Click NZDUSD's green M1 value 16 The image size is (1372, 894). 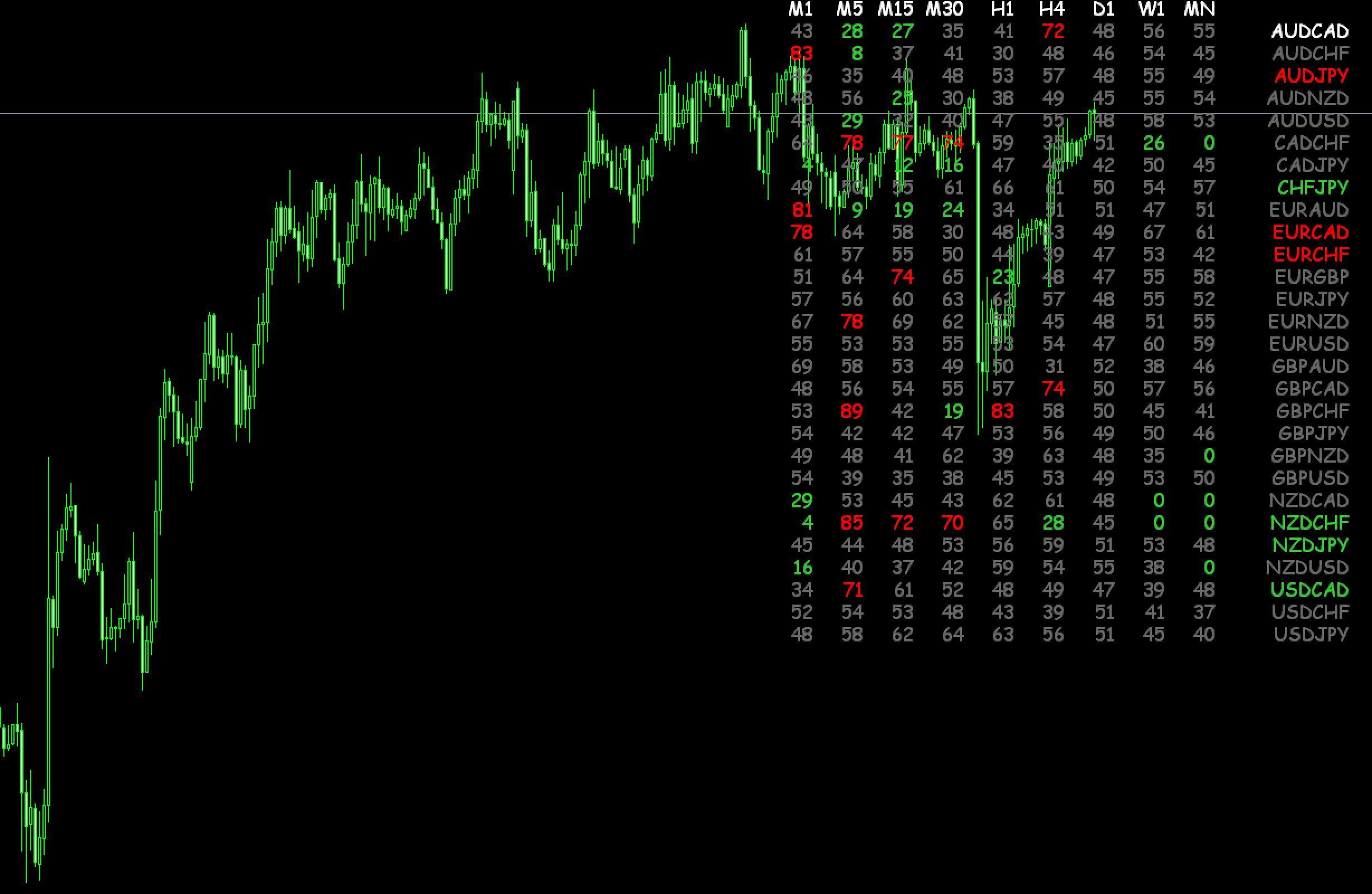[x=802, y=568]
